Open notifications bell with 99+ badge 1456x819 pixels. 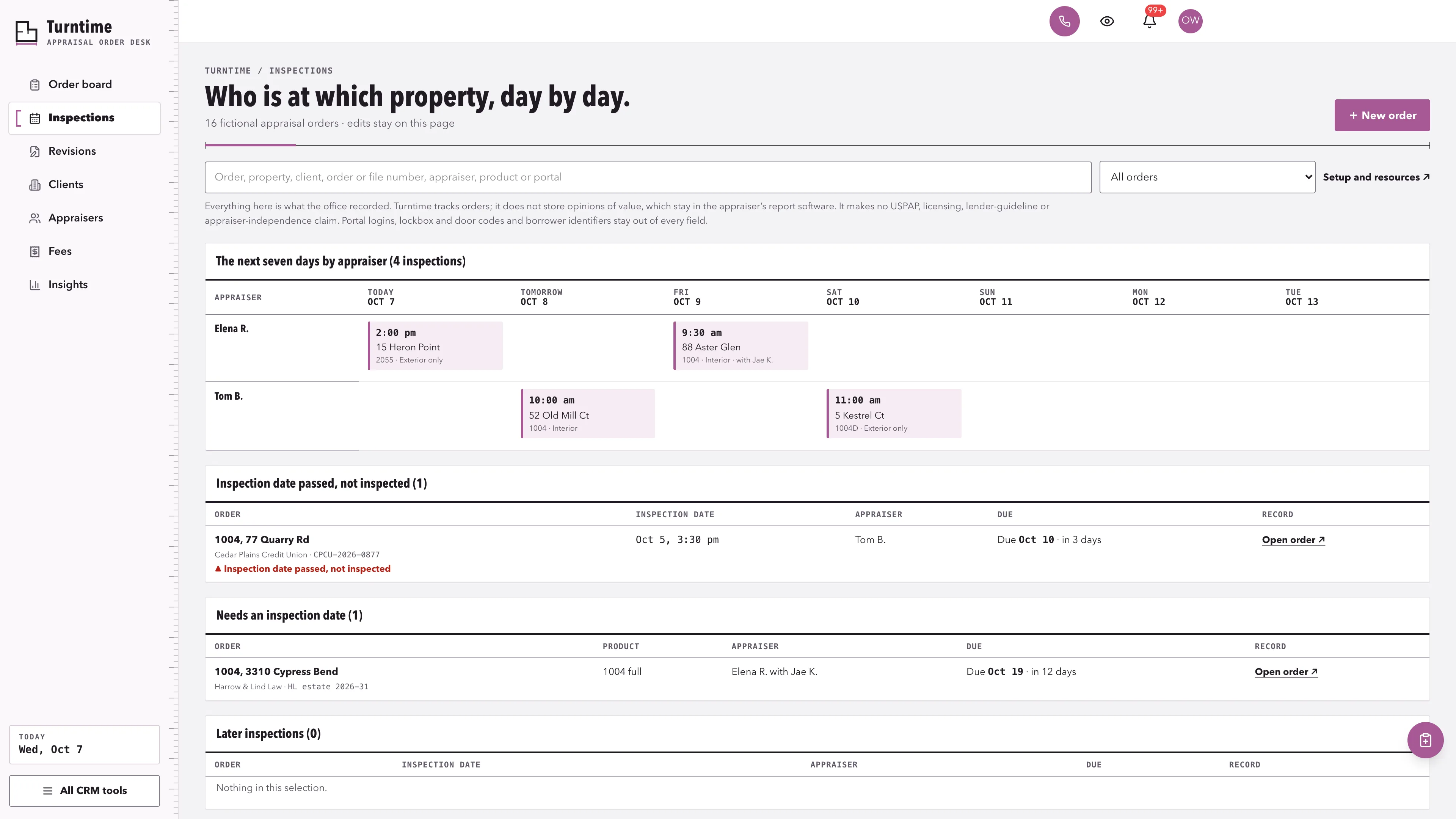(1149, 21)
